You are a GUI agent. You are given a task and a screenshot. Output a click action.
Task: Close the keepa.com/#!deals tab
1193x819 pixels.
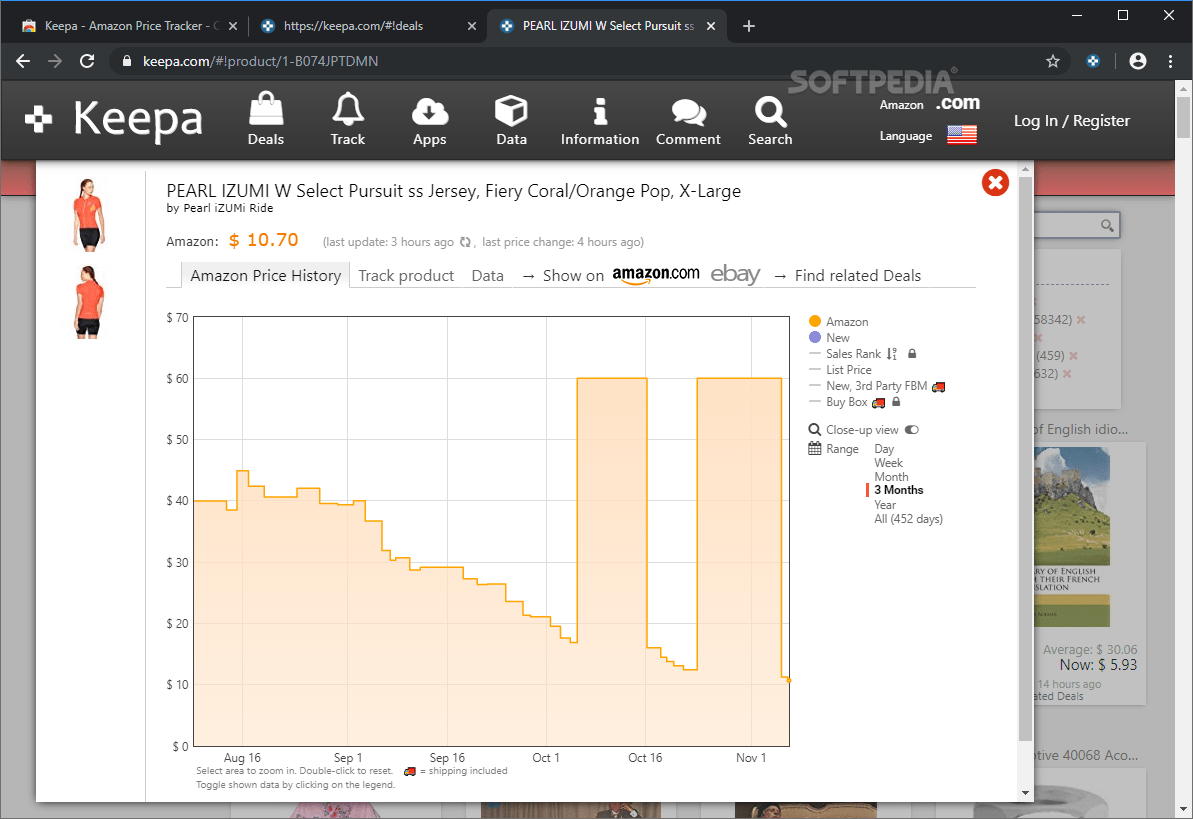click(x=472, y=26)
